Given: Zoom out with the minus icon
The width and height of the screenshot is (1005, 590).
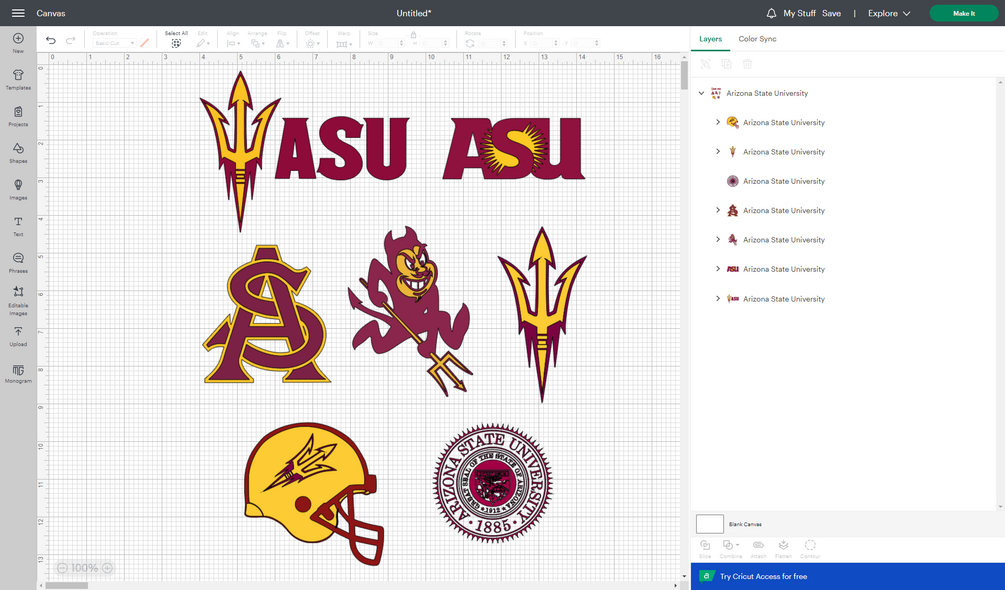Looking at the screenshot, I should [62, 568].
